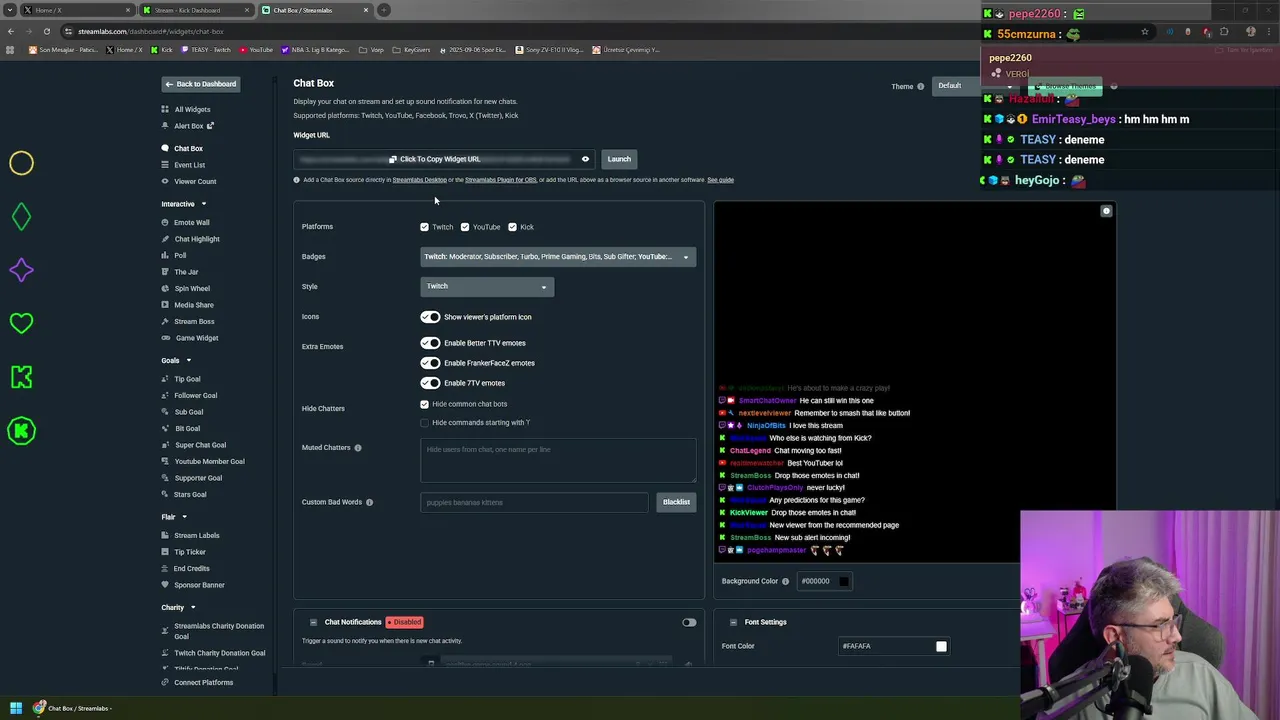Toggle Enable Better TTV emotes
The image size is (1280, 720).
click(430, 343)
